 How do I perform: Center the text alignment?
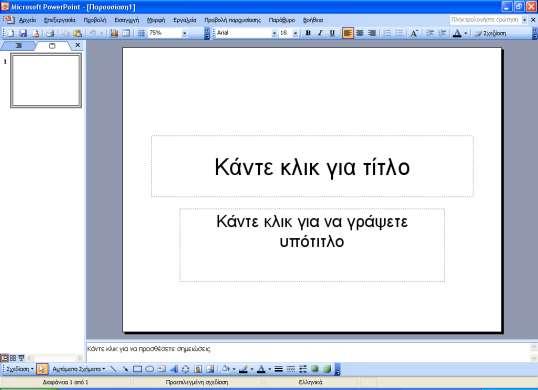click(360, 33)
